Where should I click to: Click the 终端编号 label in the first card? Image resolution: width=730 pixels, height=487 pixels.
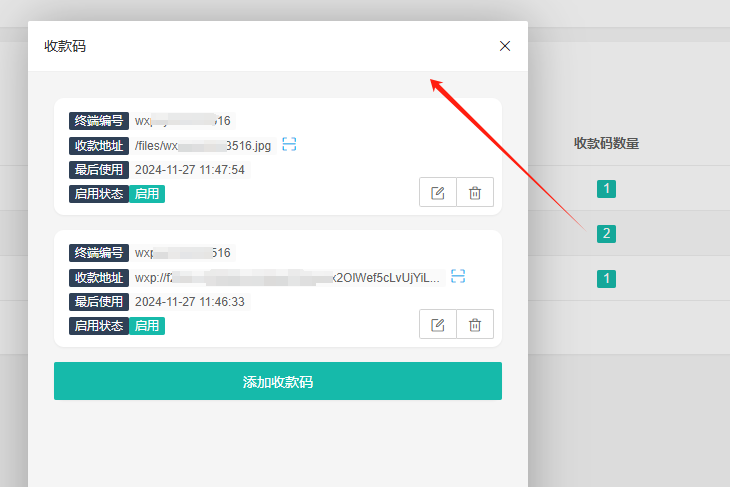(x=99, y=121)
